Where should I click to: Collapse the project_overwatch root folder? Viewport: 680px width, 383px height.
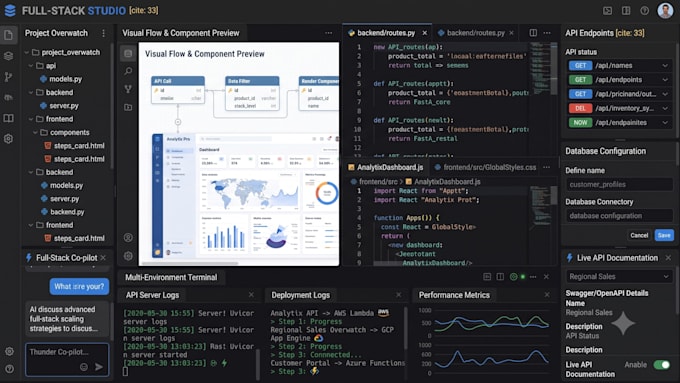click(27, 52)
